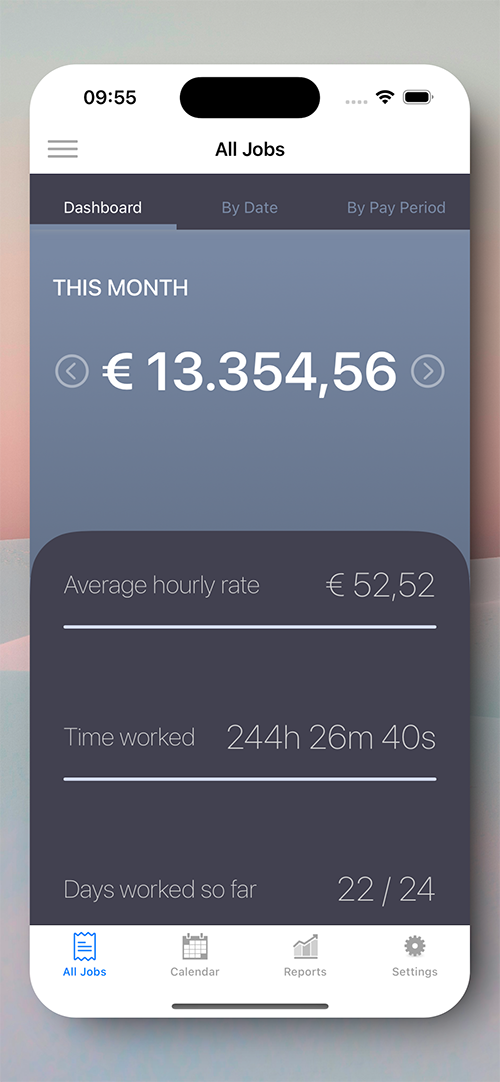Tap the All Jobs title
Screen dimensions: 500x1082
250,149
